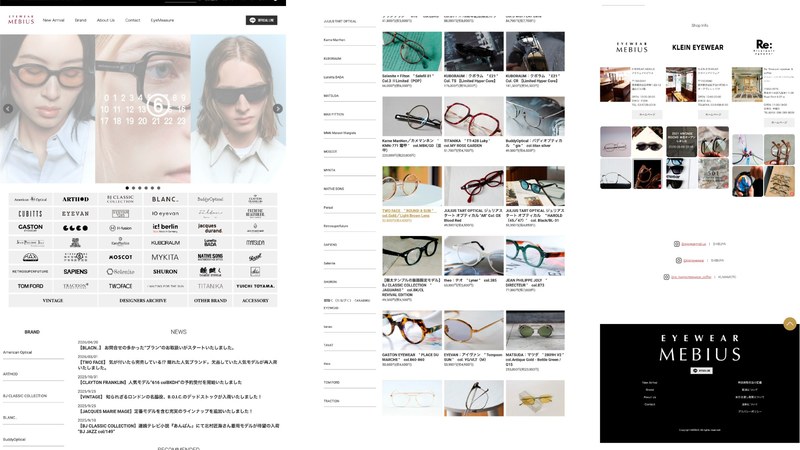
Task: Open the OTHER BRAND category button
Action: 210,301
